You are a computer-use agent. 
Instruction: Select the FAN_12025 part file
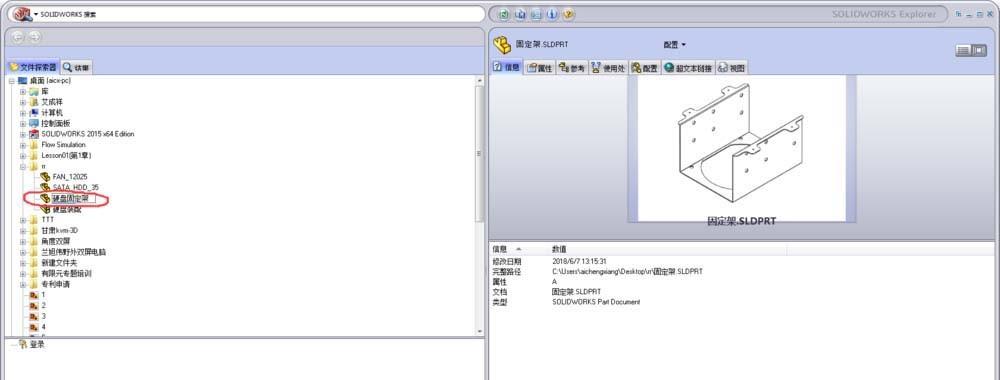tap(70, 177)
